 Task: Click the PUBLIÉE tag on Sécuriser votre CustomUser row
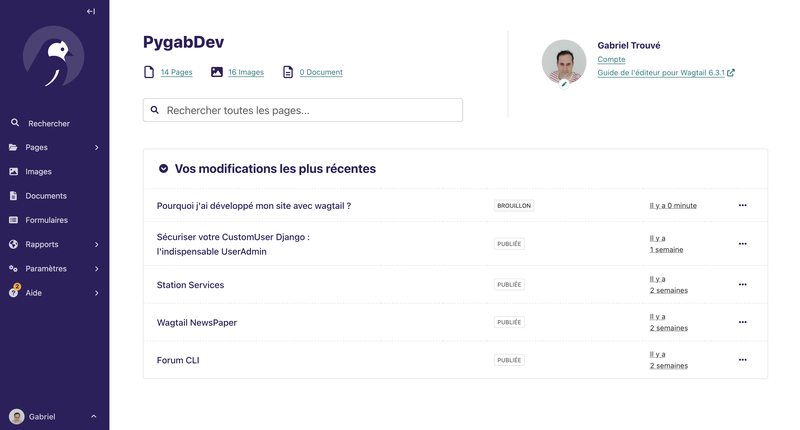(x=509, y=244)
